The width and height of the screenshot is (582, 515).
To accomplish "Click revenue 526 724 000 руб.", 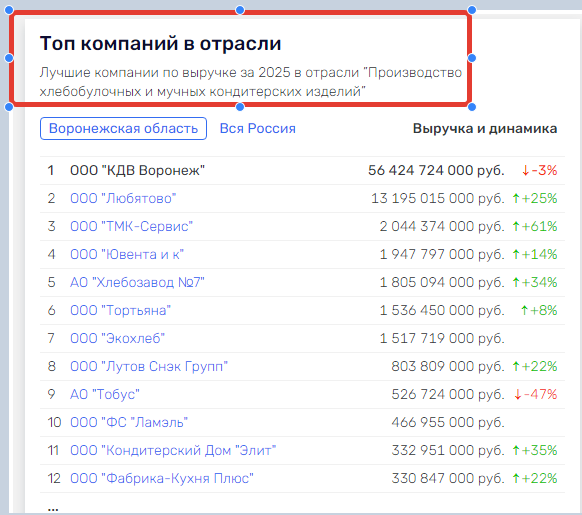I will (x=448, y=394).
